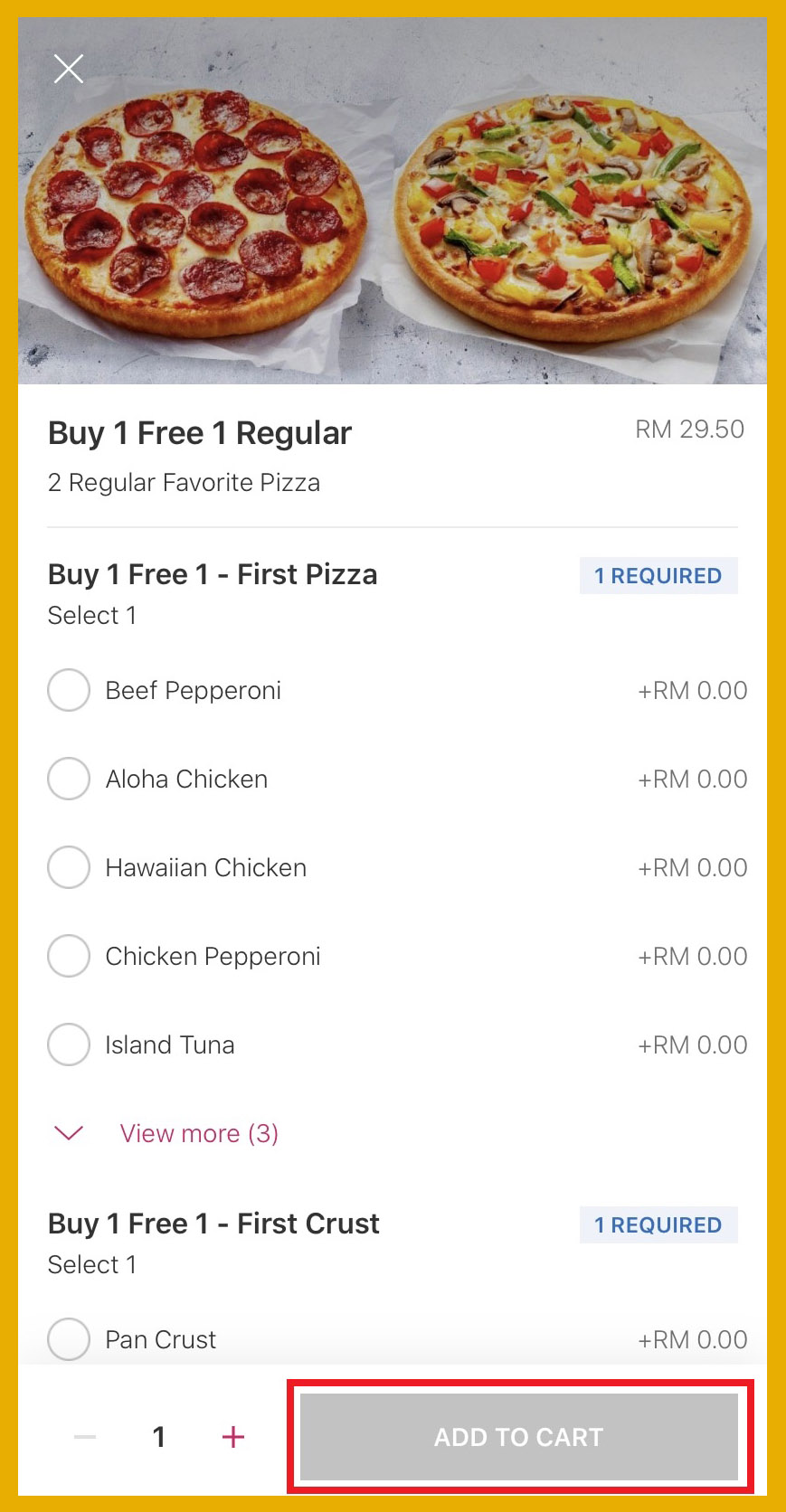Click the First Crust 1 REQUIRED badge
Screen dimensions: 786x1512
[658, 1225]
